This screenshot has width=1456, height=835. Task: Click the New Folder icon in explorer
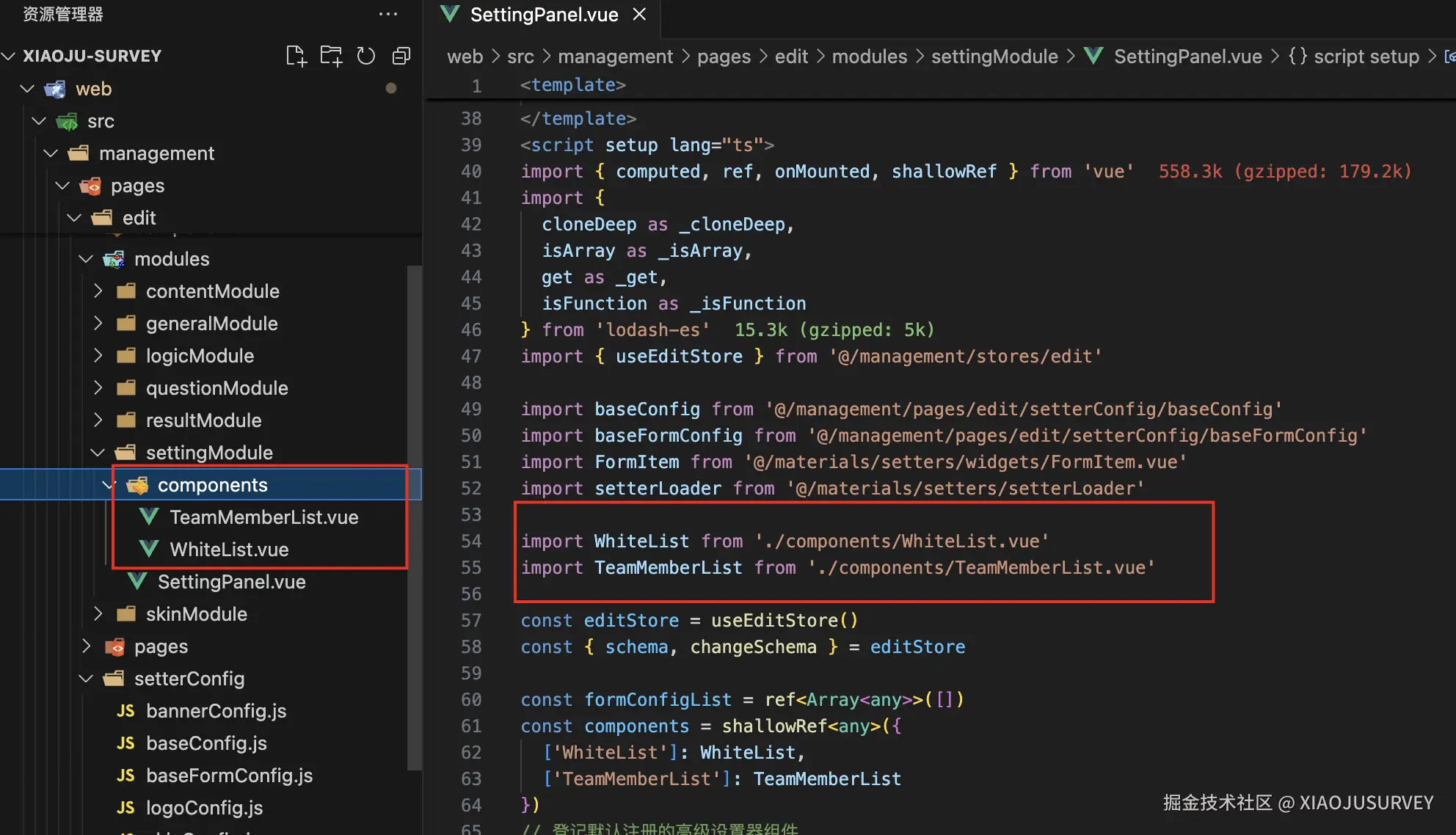[331, 56]
